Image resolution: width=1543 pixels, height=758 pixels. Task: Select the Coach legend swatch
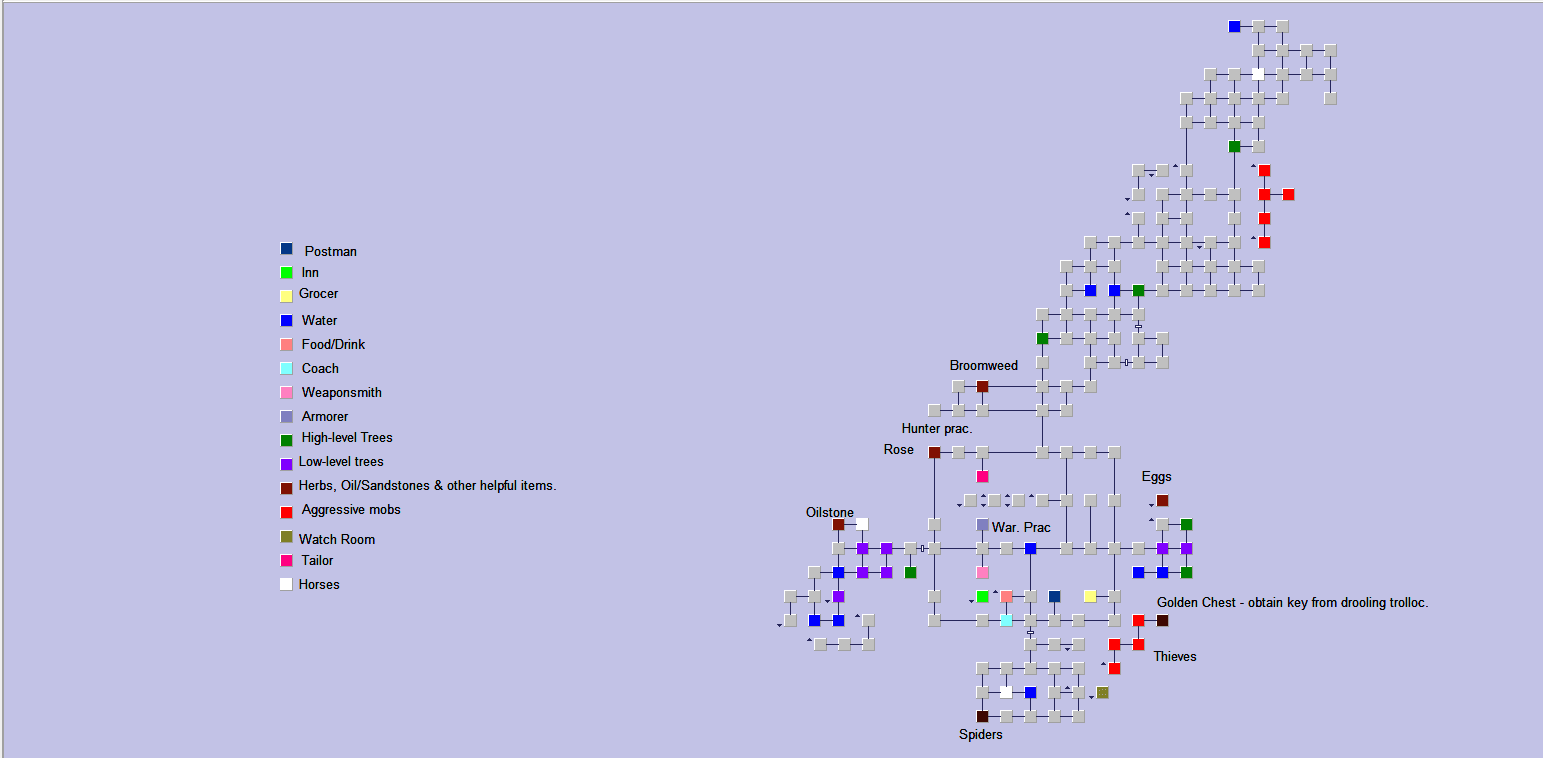tap(286, 367)
